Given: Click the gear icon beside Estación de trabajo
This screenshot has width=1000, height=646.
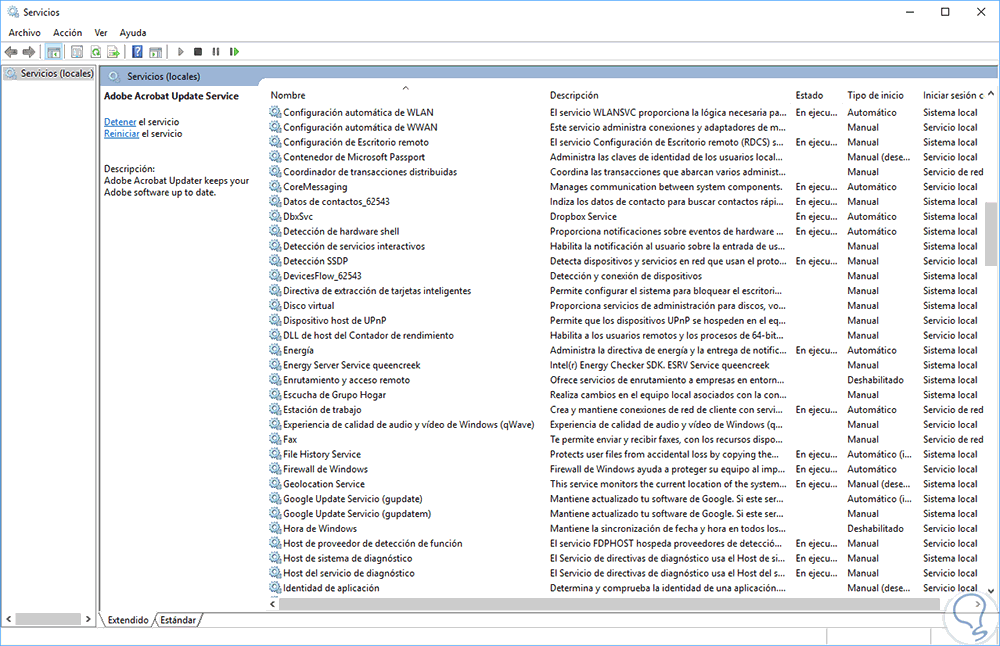Looking at the screenshot, I should (x=275, y=409).
